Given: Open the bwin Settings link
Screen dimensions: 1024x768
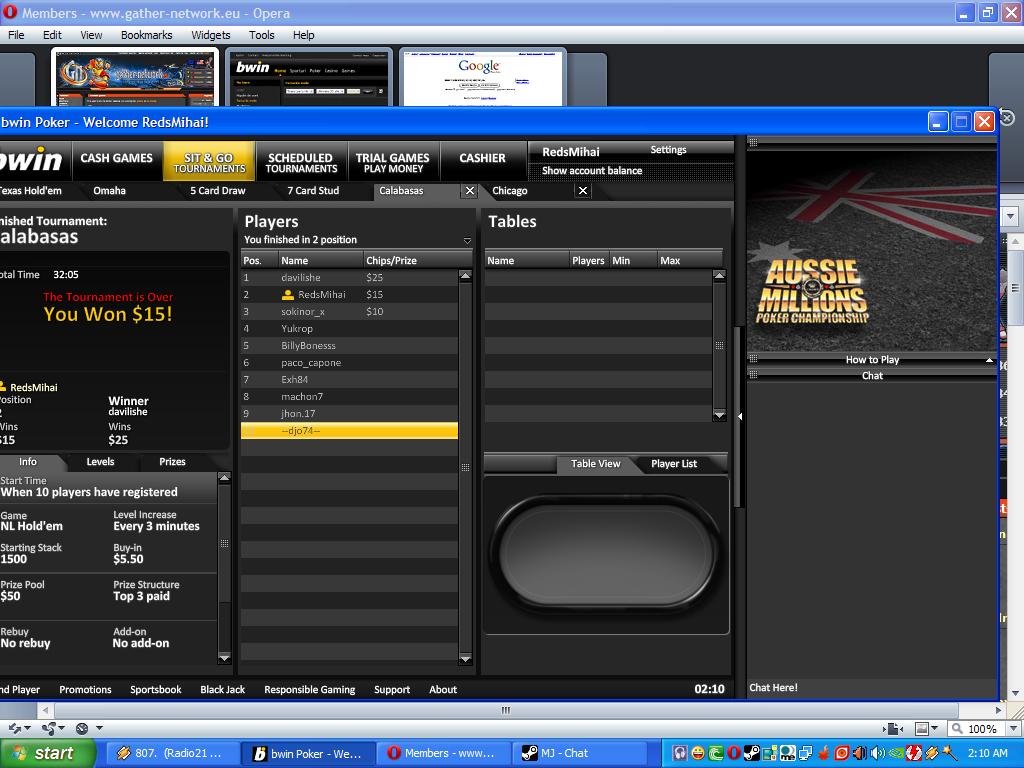Looking at the screenshot, I should (x=668, y=150).
